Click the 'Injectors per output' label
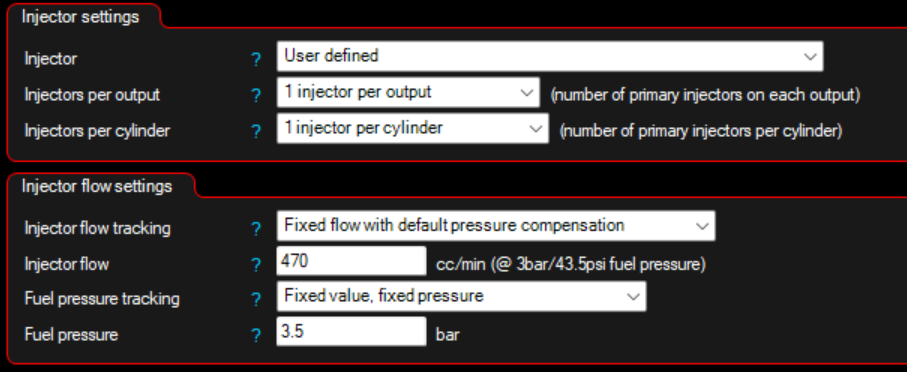Screen dimensions: 907x372 pos(92,95)
